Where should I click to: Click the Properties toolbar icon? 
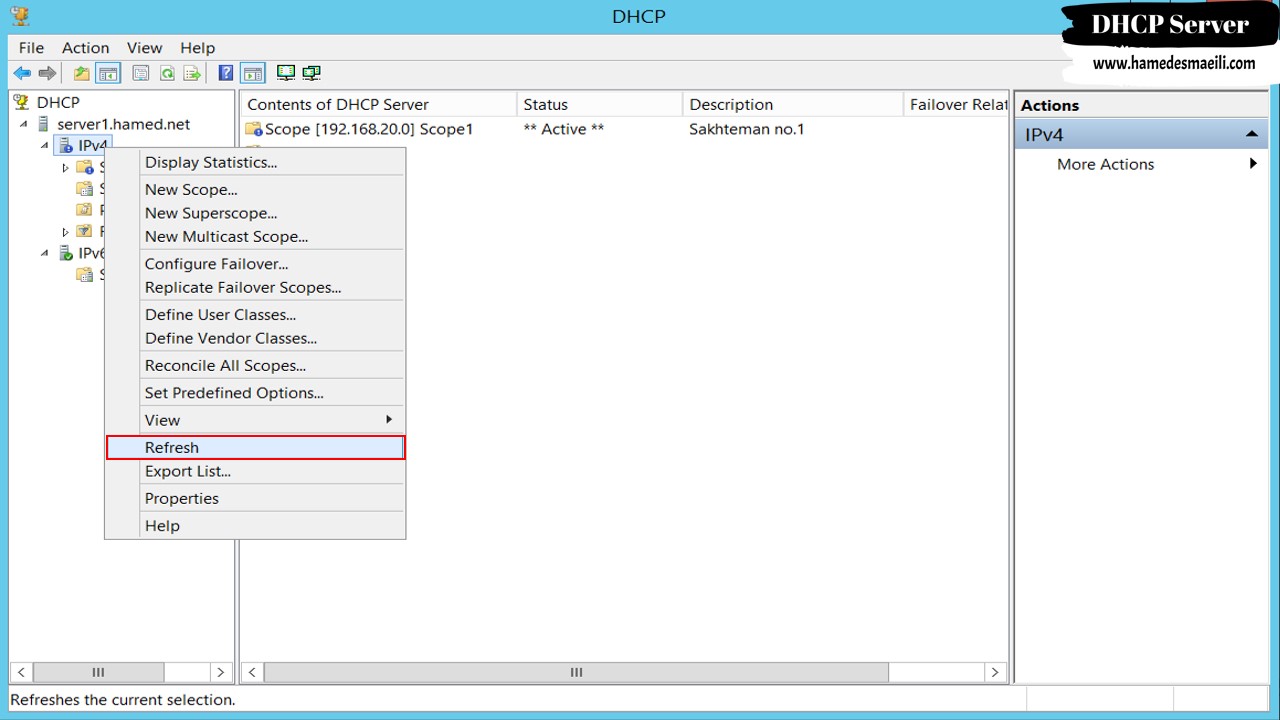point(141,73)
